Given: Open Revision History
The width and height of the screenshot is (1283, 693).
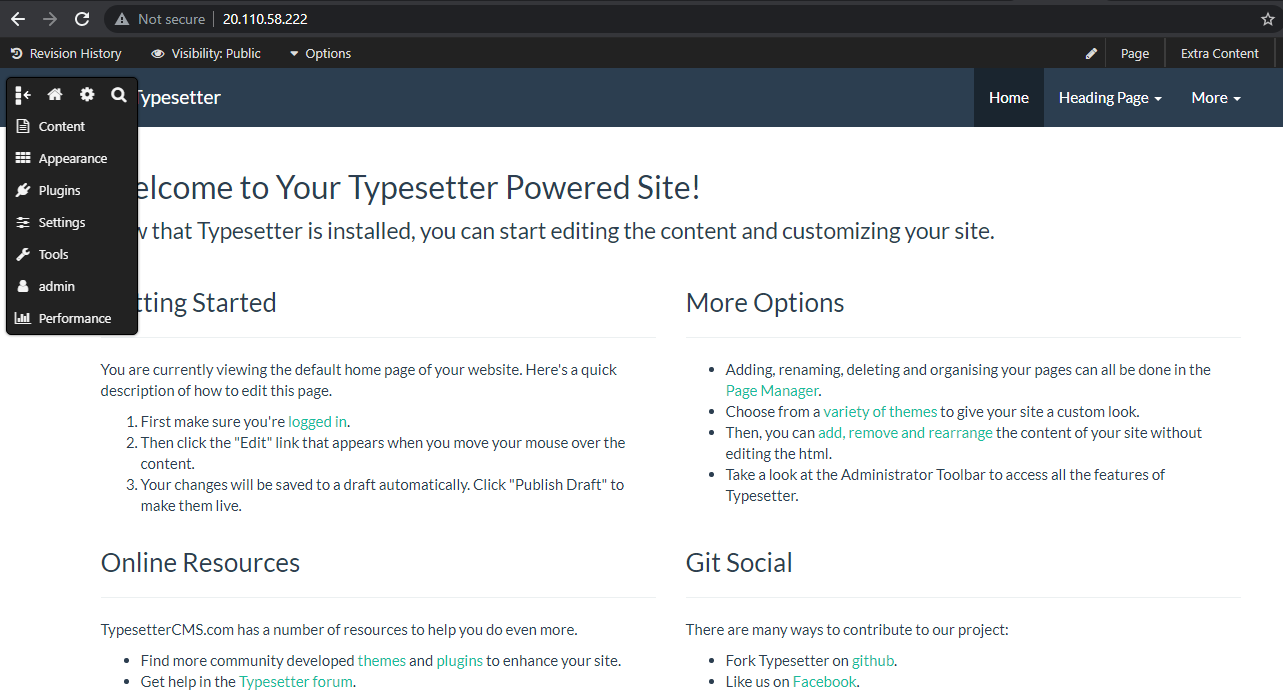Looking at the screenshot, I should pyautogui.click(x=66, y=54).
